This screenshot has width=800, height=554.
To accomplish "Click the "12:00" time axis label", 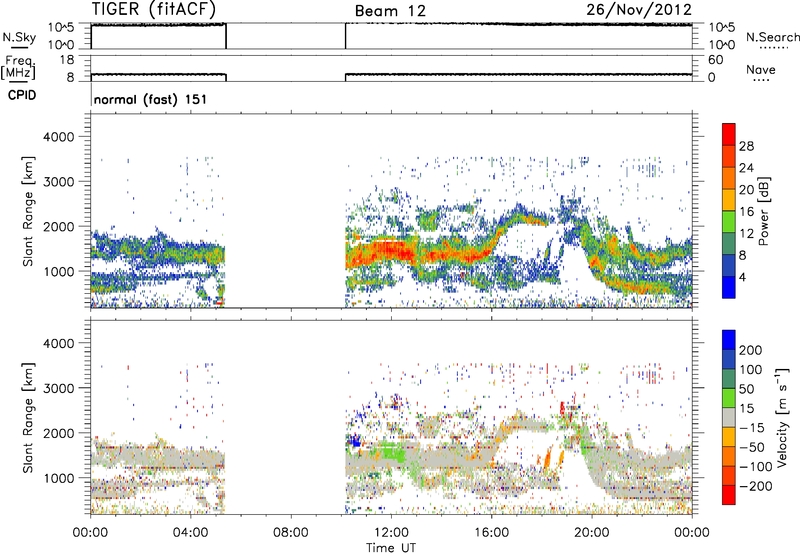I will [391, 533].
